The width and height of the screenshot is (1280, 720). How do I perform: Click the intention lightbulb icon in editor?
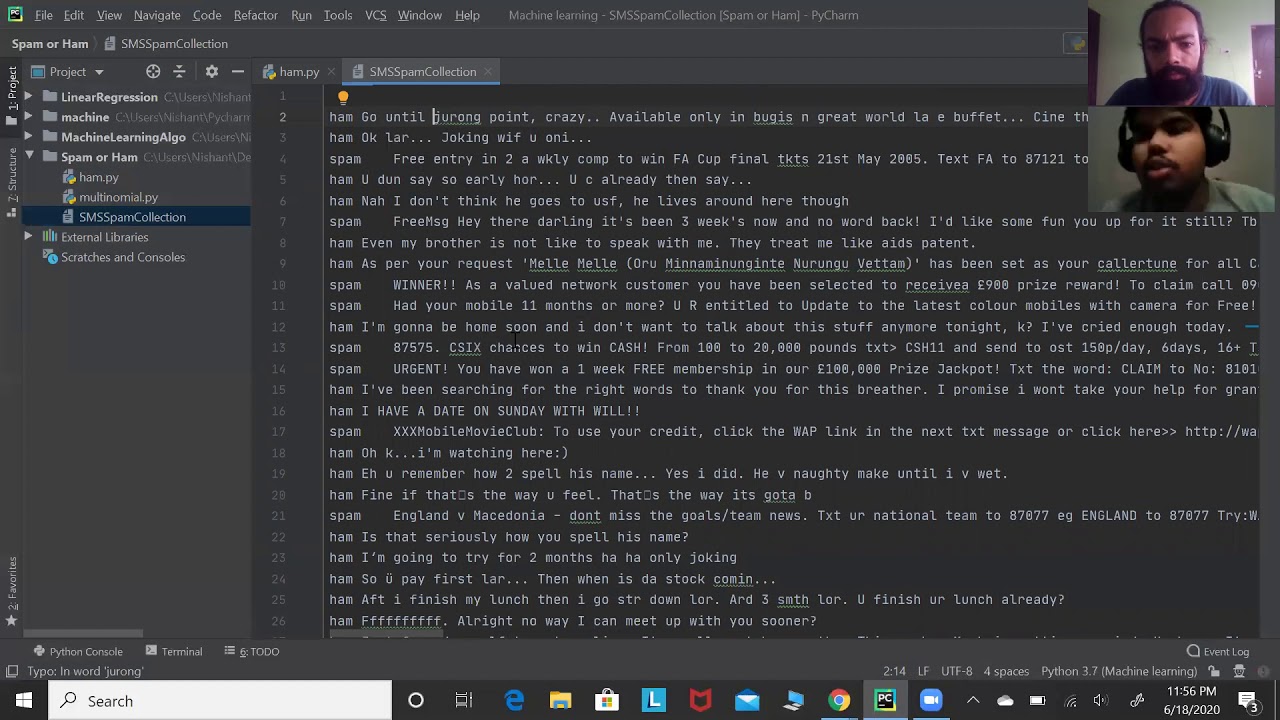point(343,97)
